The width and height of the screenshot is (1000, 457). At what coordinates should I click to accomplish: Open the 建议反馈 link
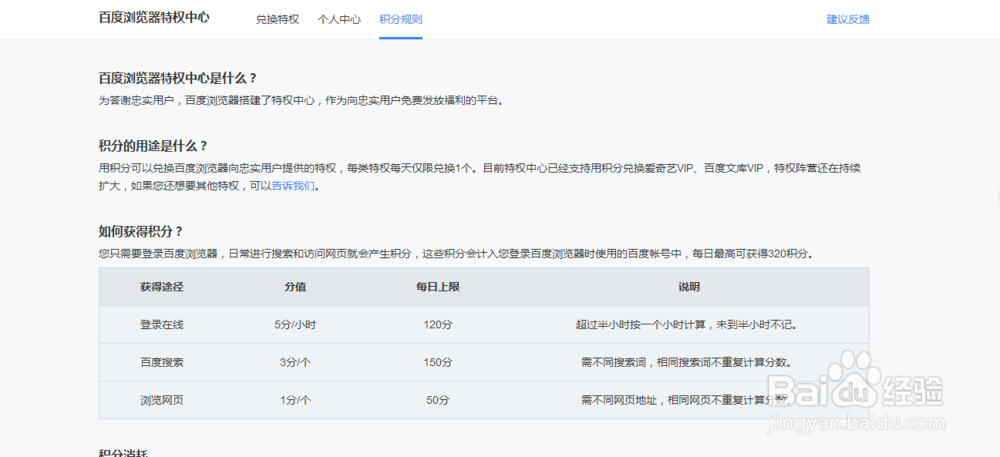(848, 19)
